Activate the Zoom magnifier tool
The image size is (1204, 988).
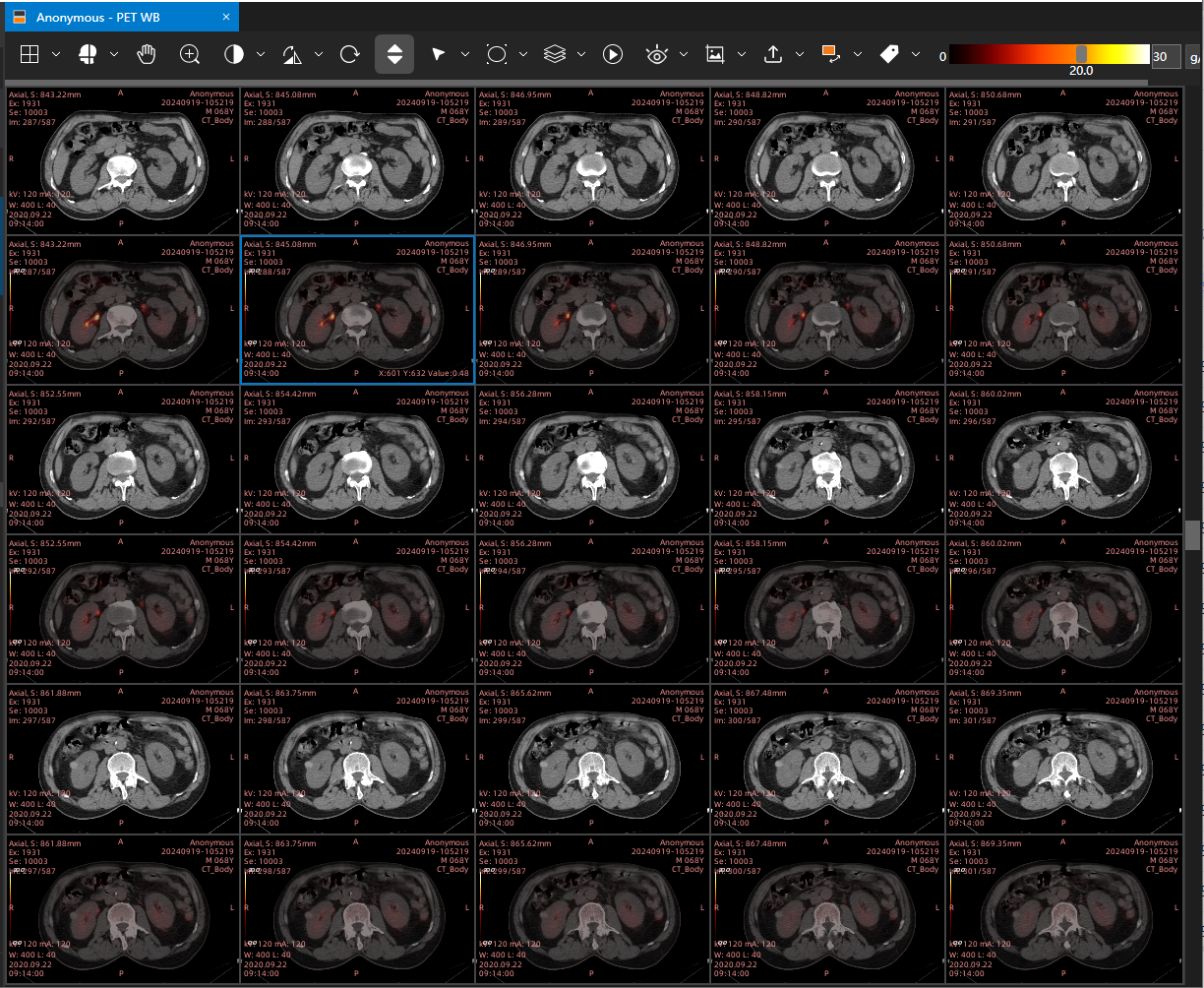click(190, 54)
